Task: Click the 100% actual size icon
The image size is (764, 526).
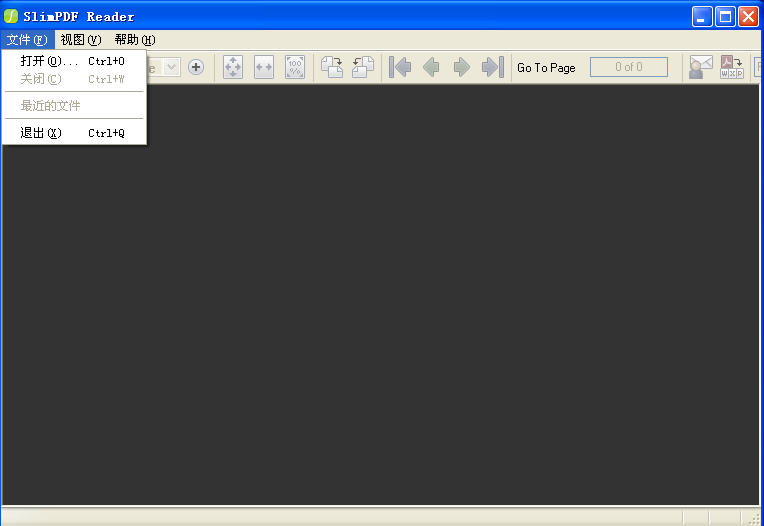Action: 295,67
